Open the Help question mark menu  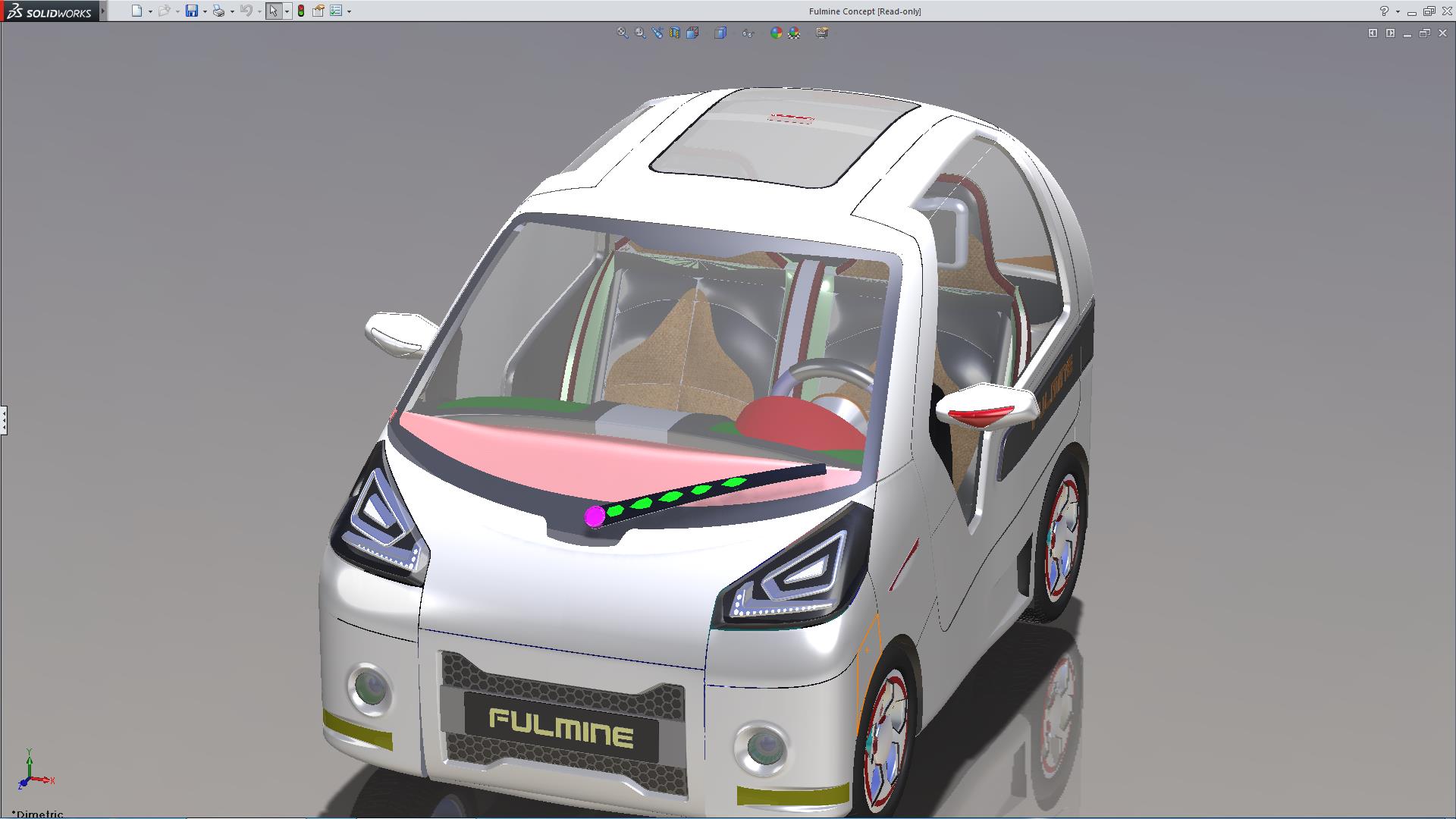tap(1384, 11)
